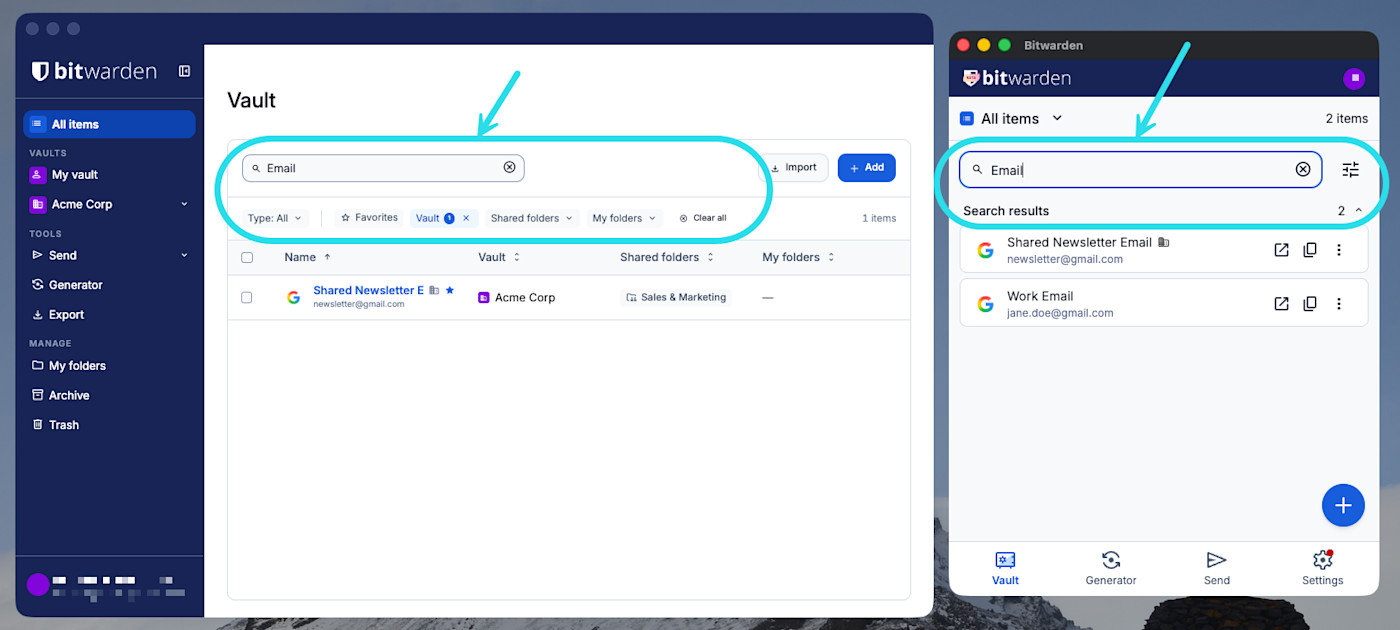Switch to the Generator tab in the extension
This screenshot has width=1400, height=630.
coord(1111,568)
